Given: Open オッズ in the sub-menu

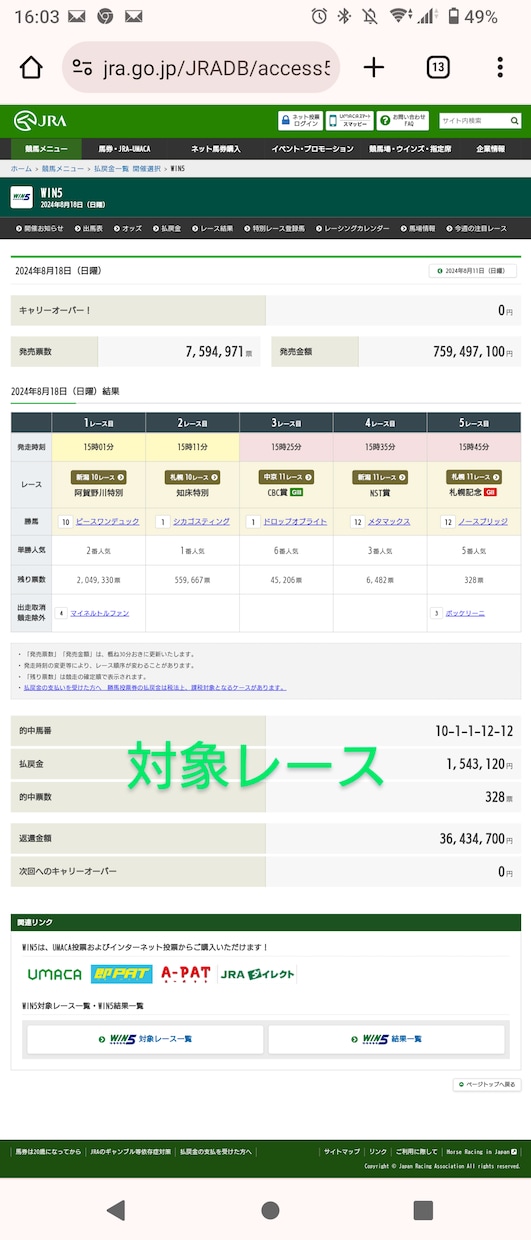Looking at the screenshot, I should (128, 228).
